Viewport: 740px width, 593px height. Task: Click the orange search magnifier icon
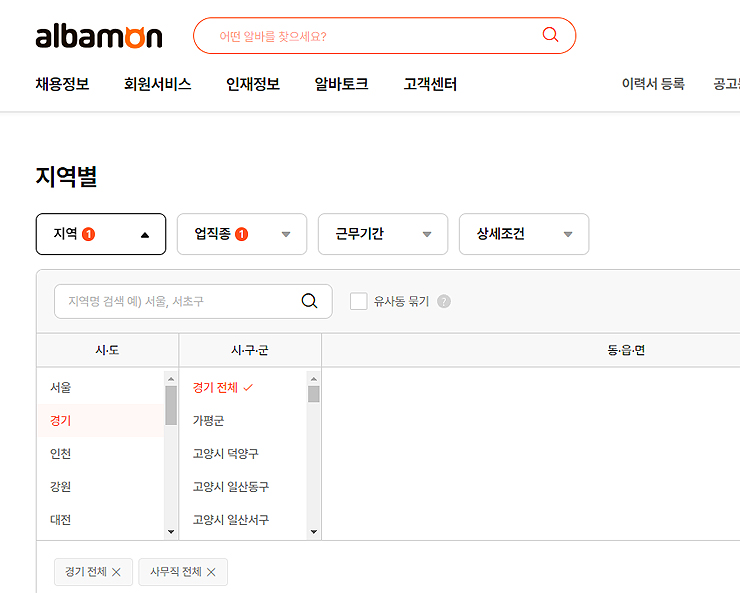point(550,34)
